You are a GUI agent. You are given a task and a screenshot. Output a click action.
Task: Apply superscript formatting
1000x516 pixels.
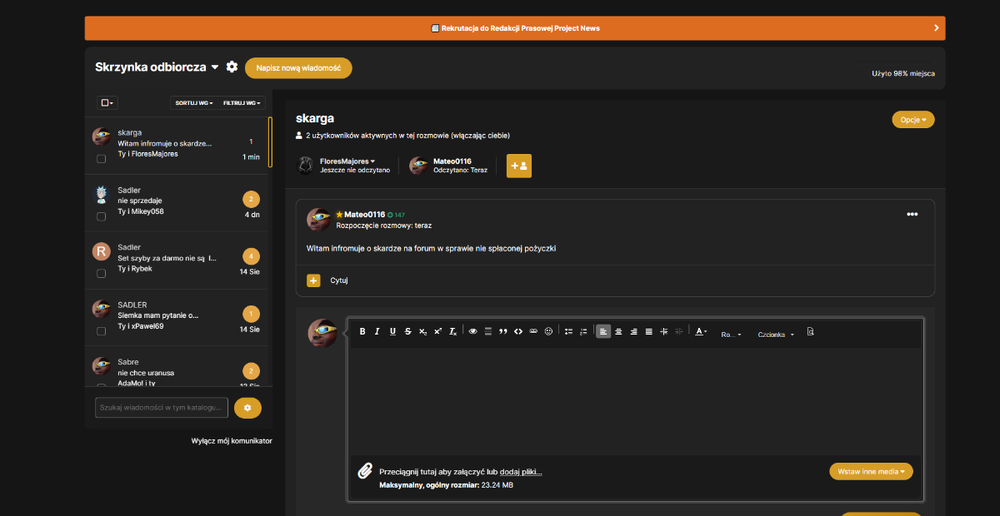(x=438, y=332)
